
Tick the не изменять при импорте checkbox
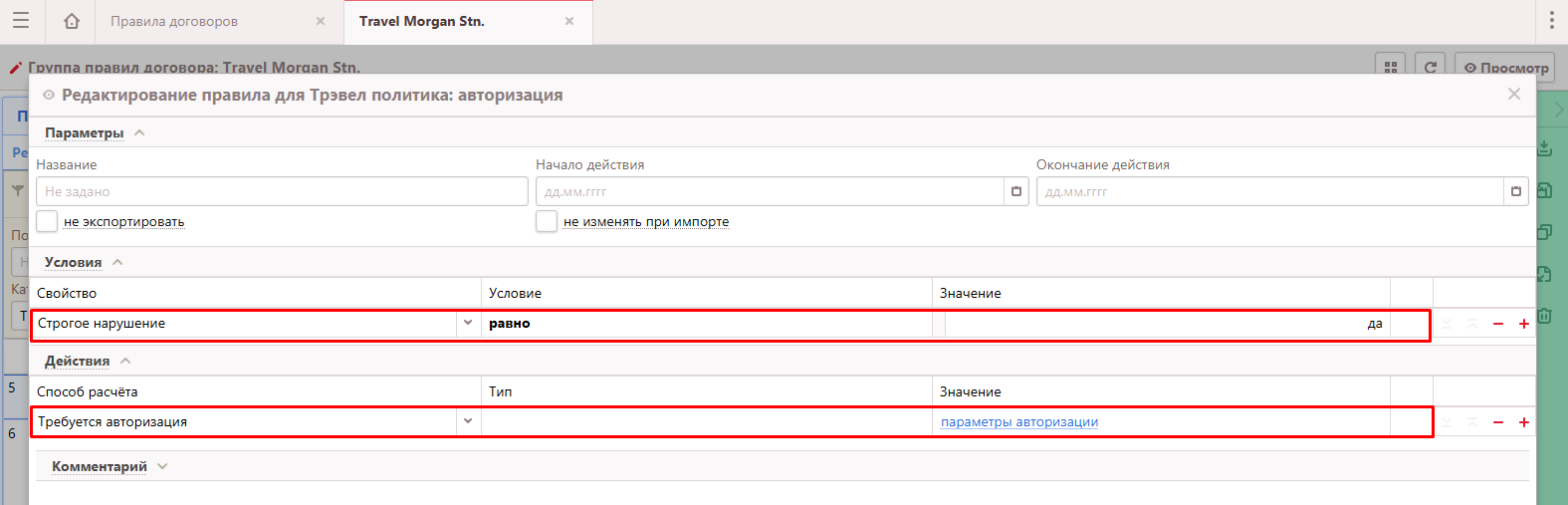[547, 221]
